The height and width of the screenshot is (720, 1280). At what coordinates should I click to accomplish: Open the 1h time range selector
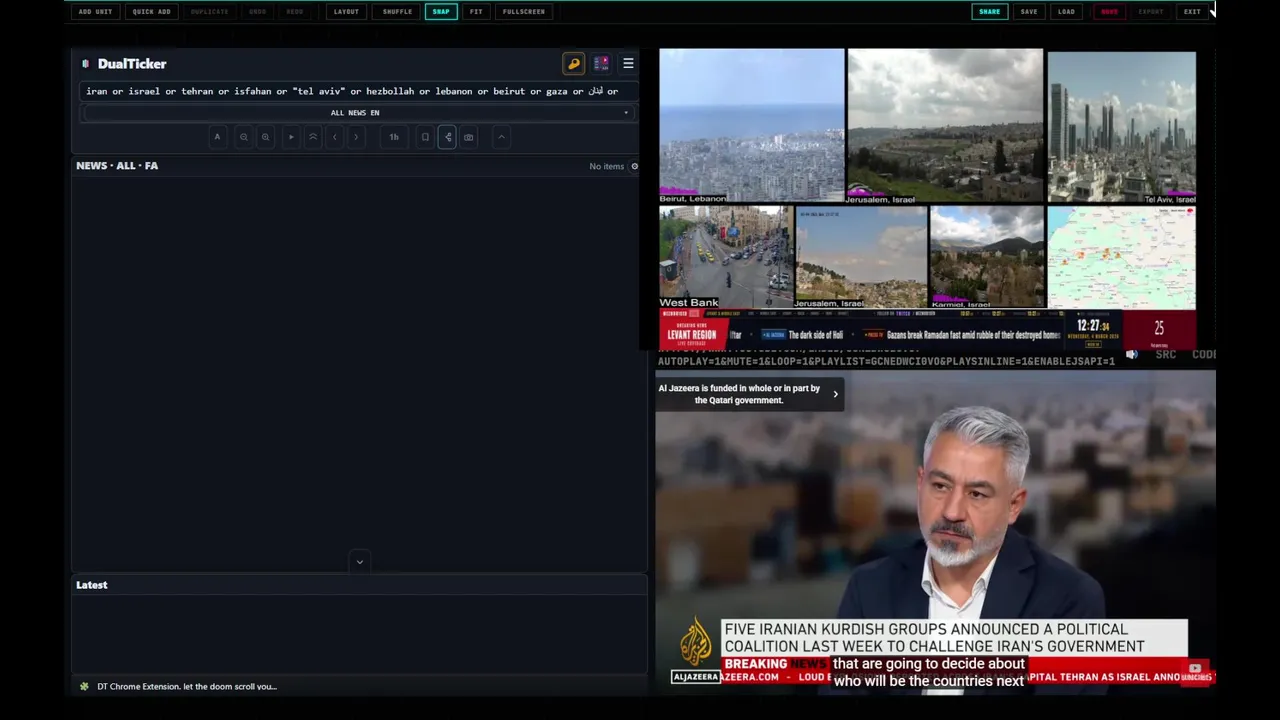[x=394, y=137]
